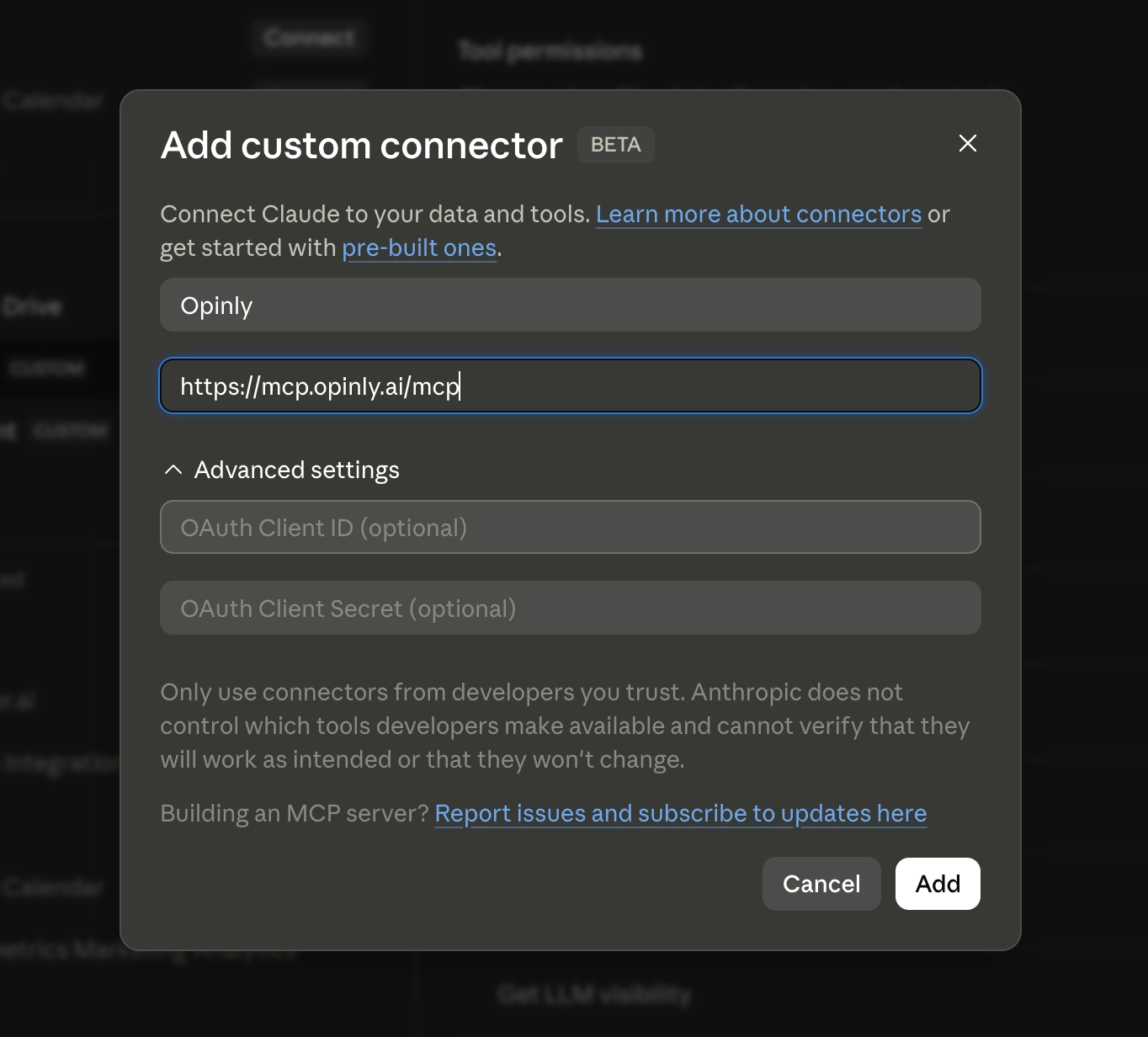1148x1037 pixels.
Task: Click the Connect button in background page
Action: point(309,37)
